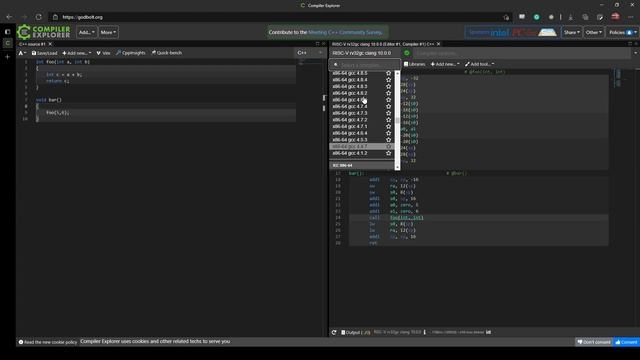
Task: Open code in Quick-bench
Action: pos(167,53)
